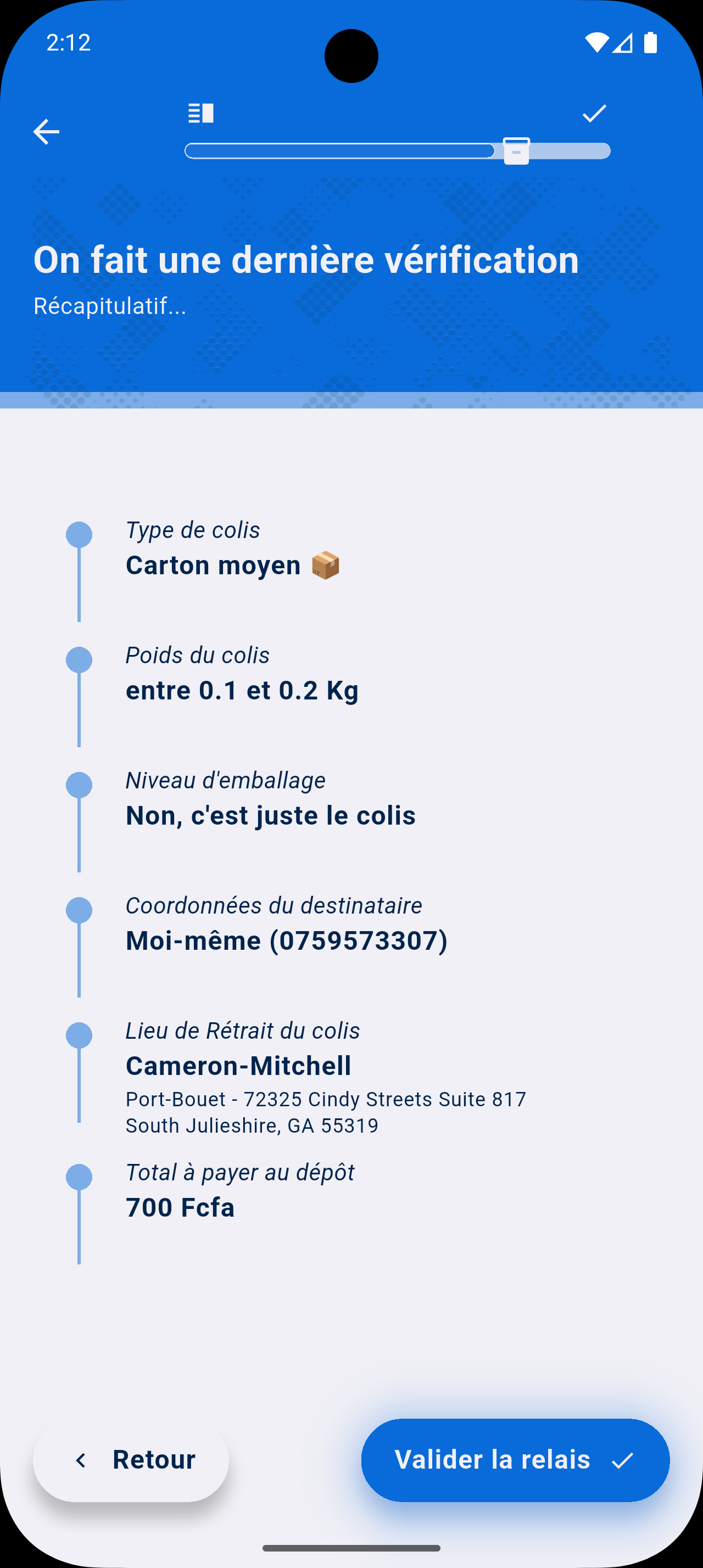The width and height of the screenshot is (703, 1568).
Task: Tap the Niveau d'emballage timeline dot
Action: pyautogui.click(x=79, y=785)
